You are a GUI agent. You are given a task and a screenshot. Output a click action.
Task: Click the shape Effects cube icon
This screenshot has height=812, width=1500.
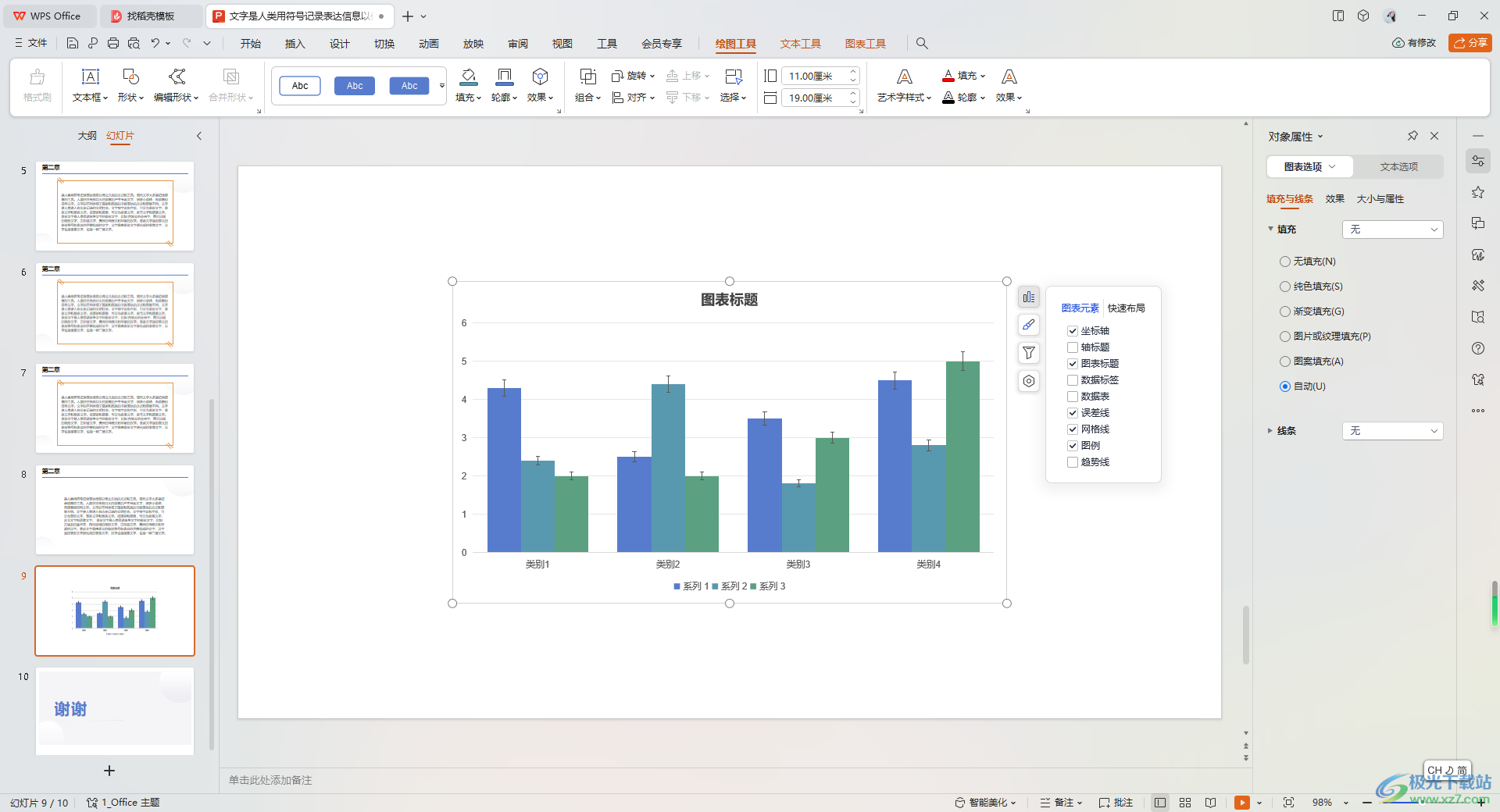click(x=540, y=77)
